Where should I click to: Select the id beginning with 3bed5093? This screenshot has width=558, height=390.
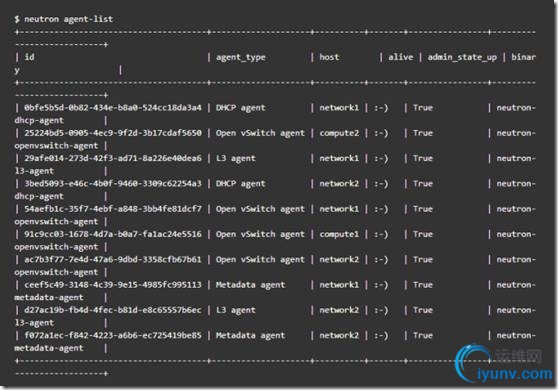(x=113, y=184)
